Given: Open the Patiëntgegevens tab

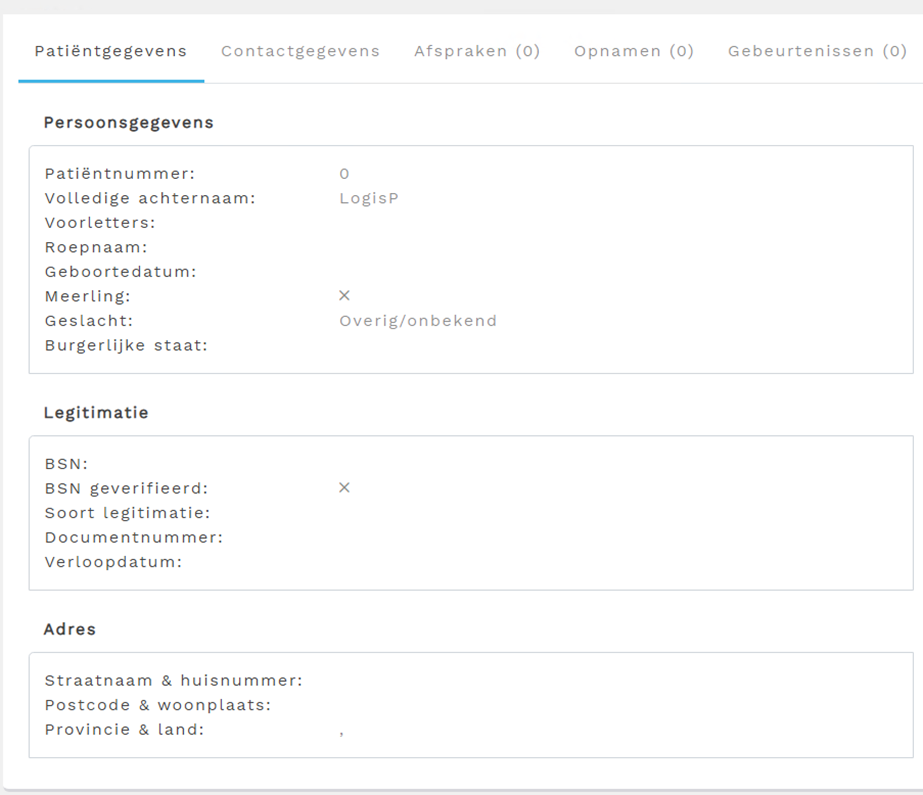Looking at the screenshot, I should point(110,51).
